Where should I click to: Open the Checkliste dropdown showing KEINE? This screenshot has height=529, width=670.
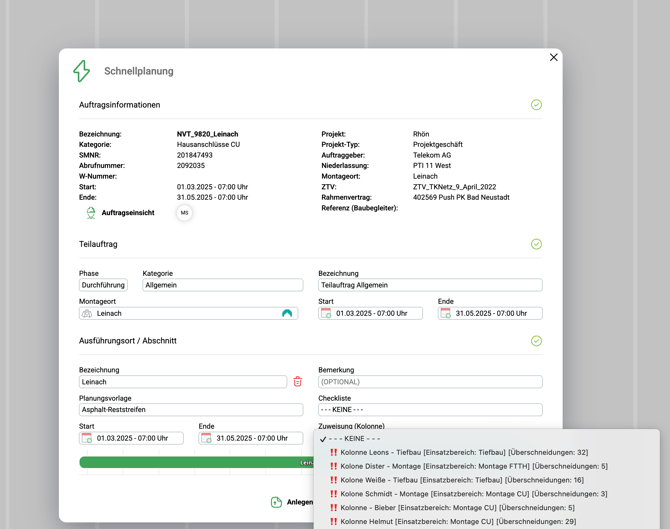point(430,410)
